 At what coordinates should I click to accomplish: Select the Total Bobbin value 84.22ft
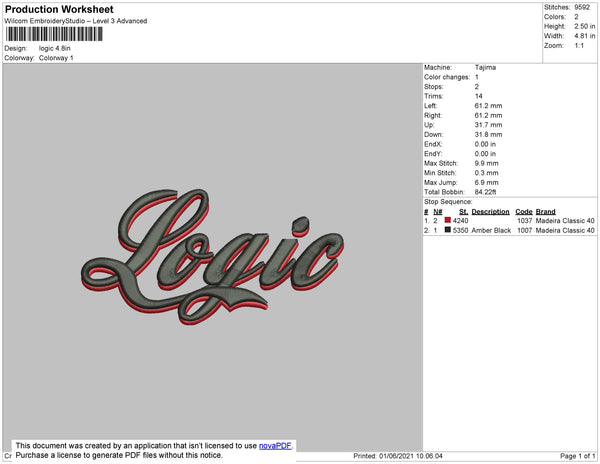(485, 192)
